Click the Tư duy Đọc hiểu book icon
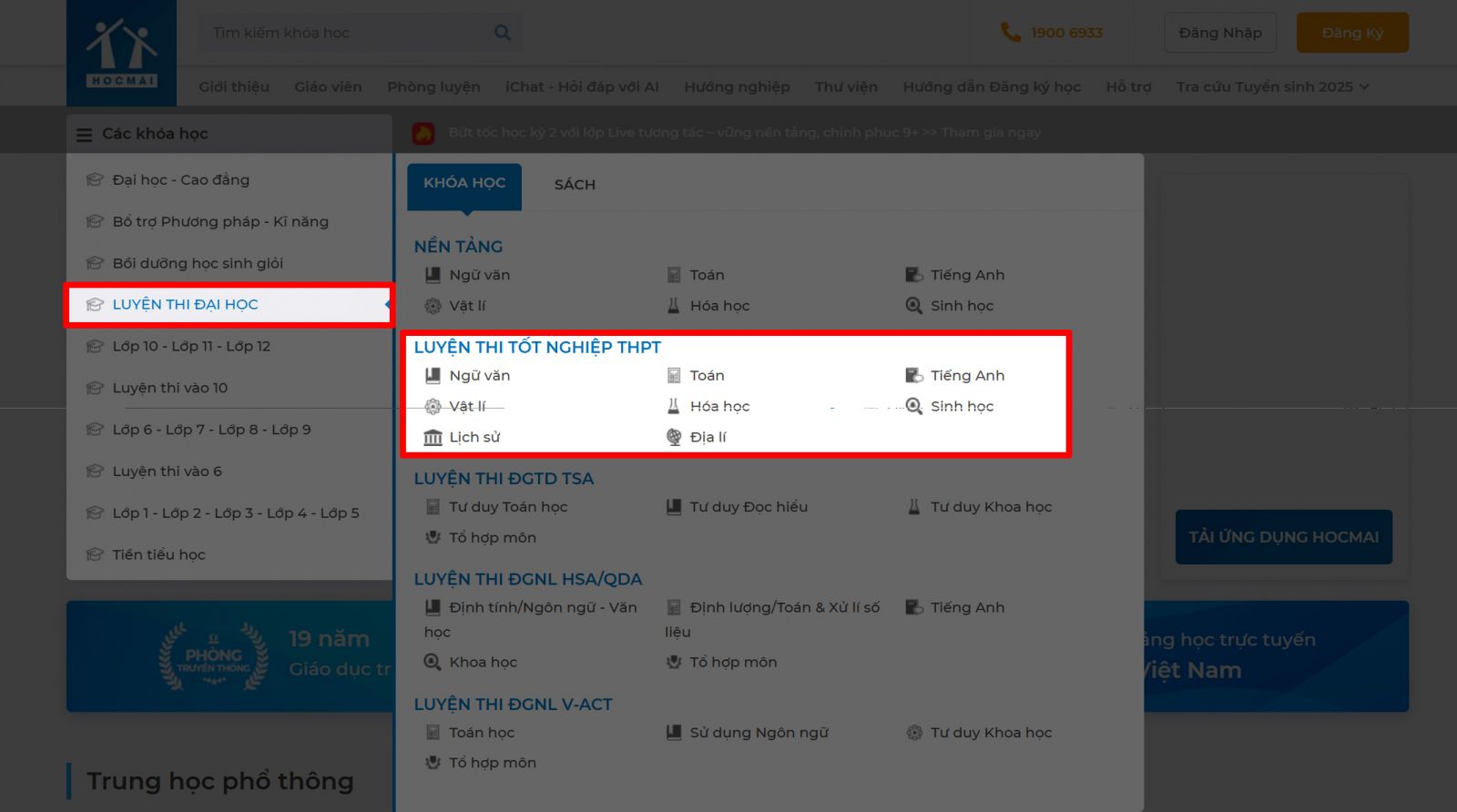Image resolution: width=1457 pixels, height=812 pixels. click(673, 507)
